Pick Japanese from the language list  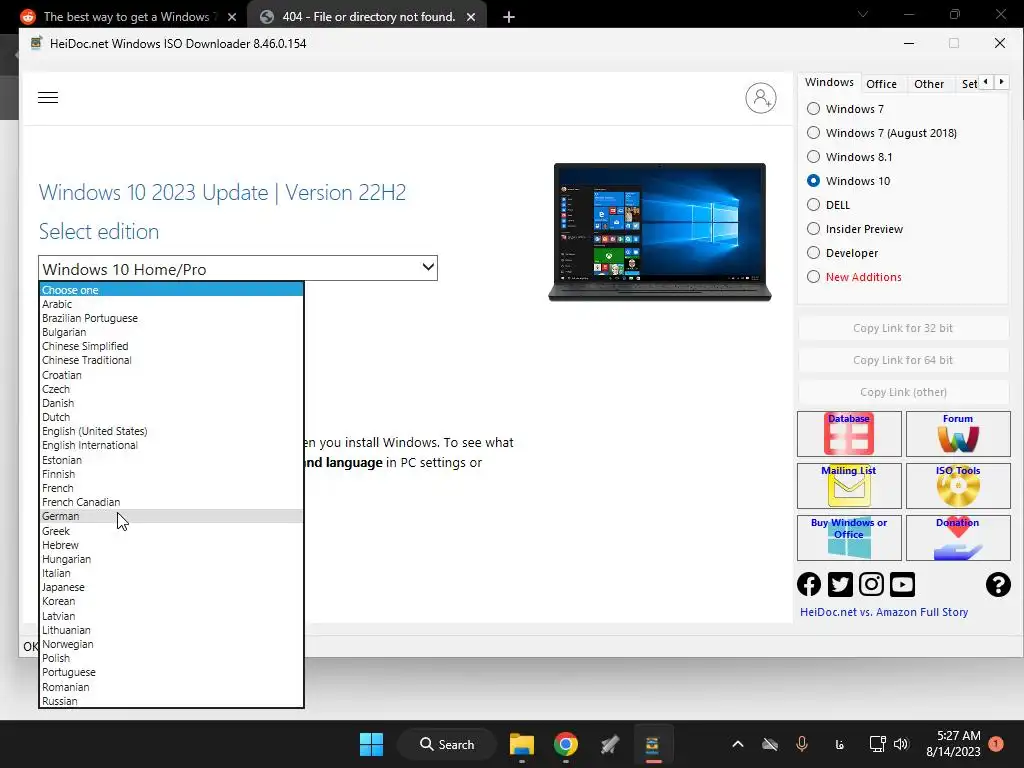tap(171, 587)
